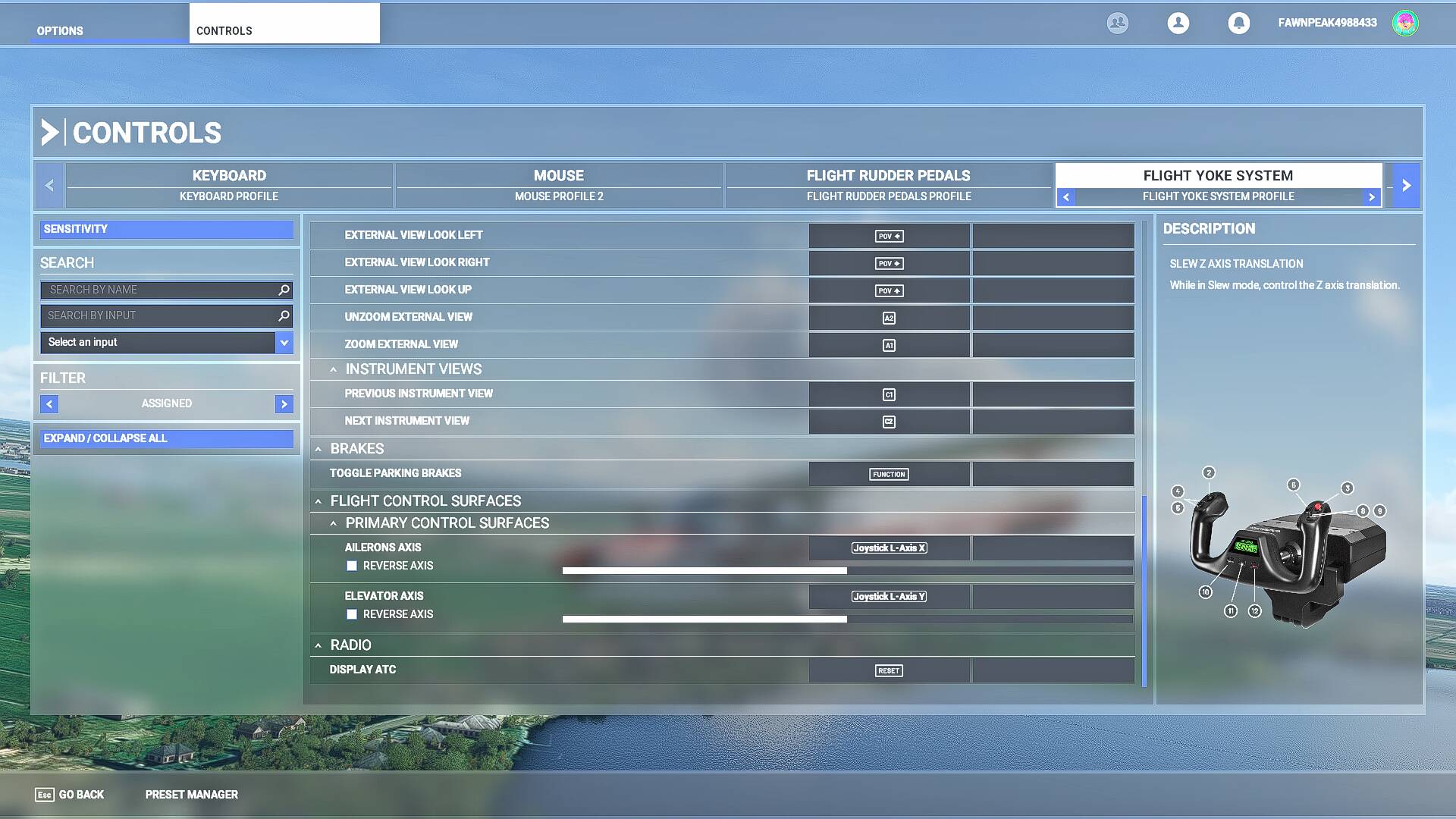Collapse the Brakes category
The height and width of the screenshot is (819, 1456).
[x=318, y=449]
